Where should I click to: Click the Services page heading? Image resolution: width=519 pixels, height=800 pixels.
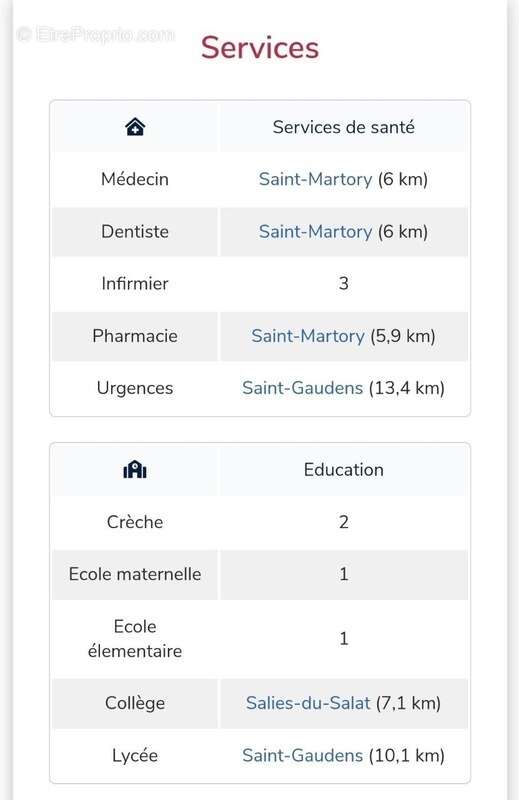tap(260, 48)
